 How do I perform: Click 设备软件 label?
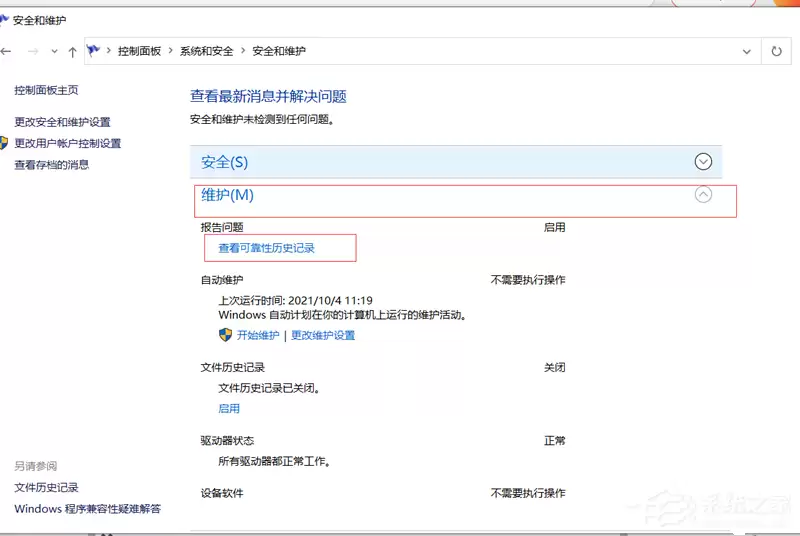coord(222,493)
